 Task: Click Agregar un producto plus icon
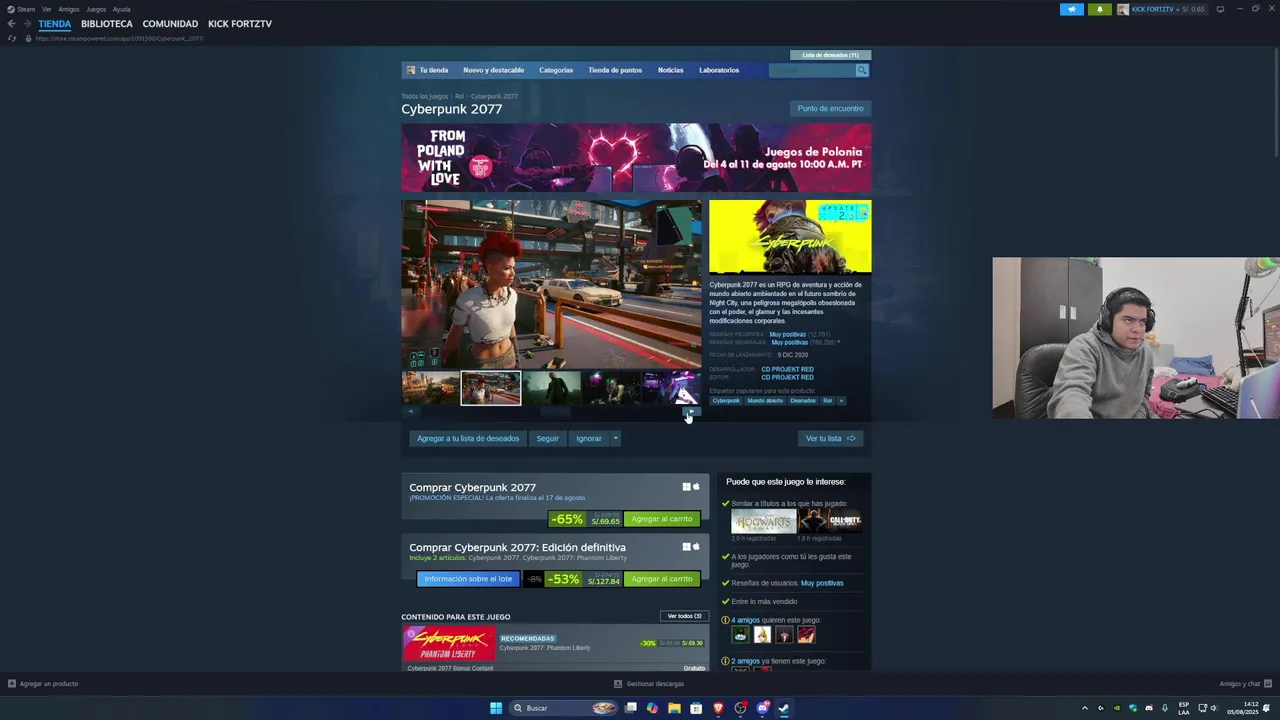tap(12, 684)
